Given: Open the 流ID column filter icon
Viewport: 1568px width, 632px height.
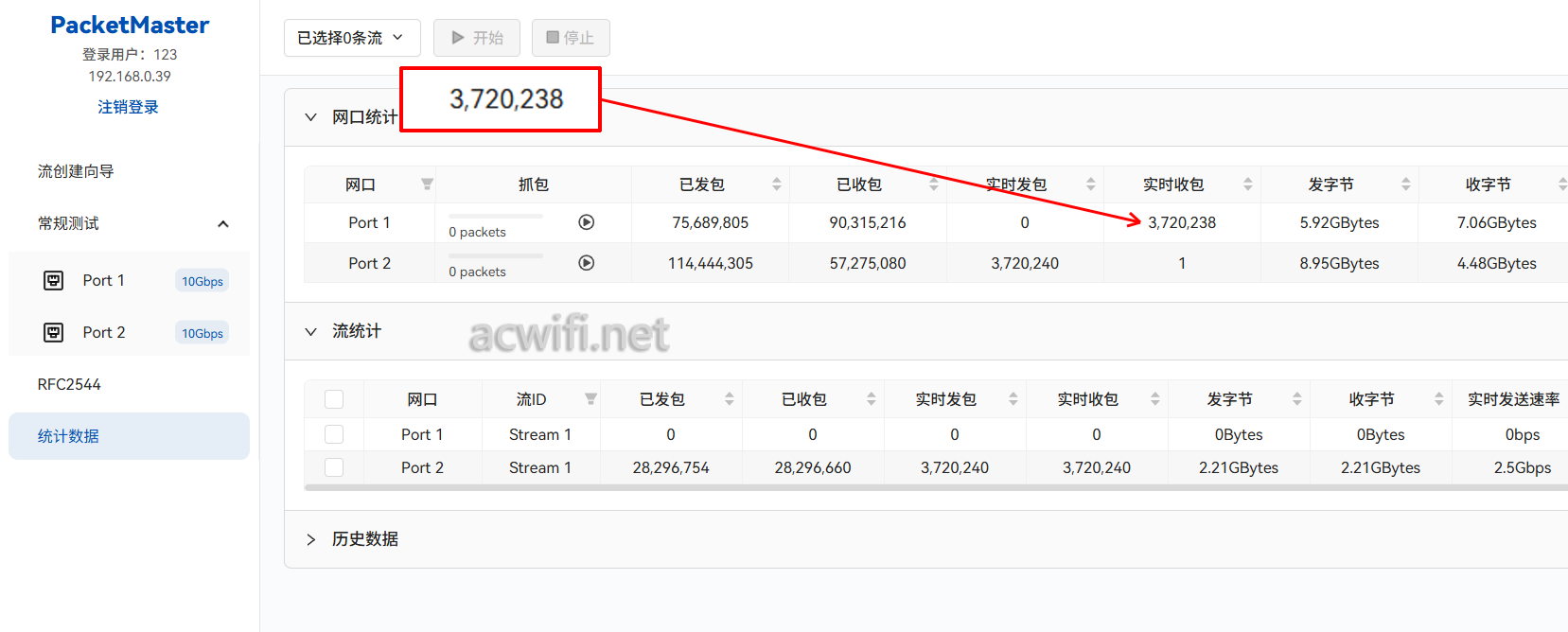Looking at the screenshot, I should (x=590, y=399).
